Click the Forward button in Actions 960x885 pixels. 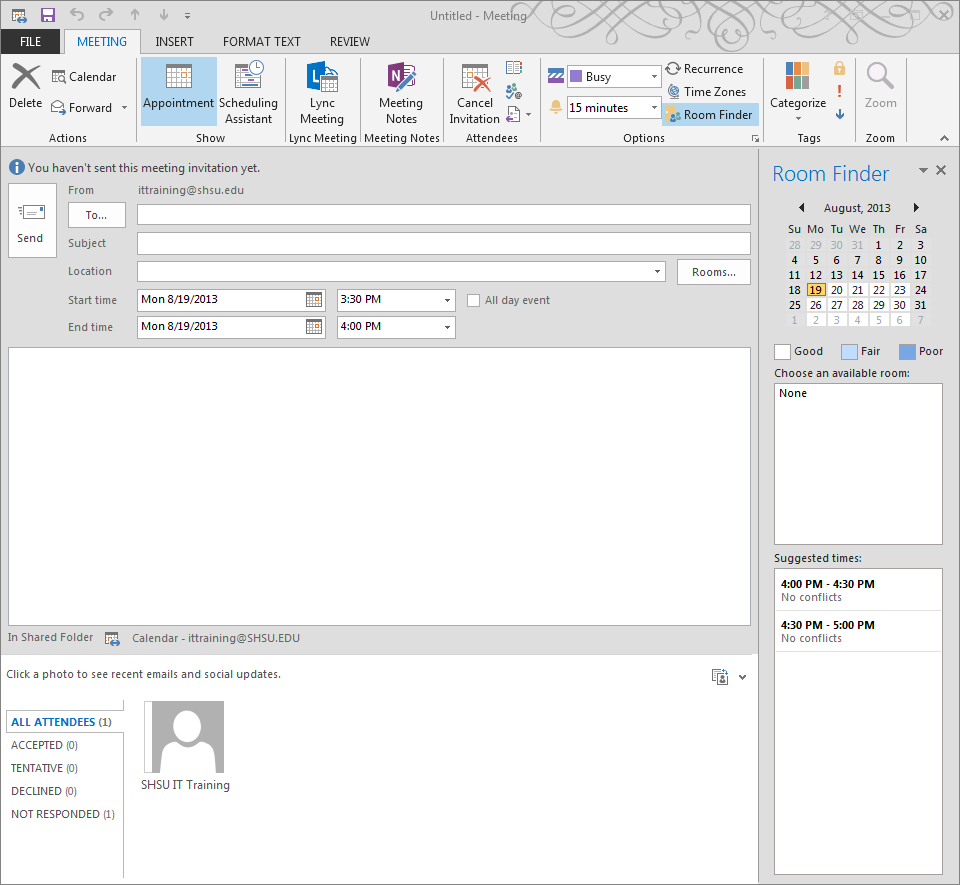[x=83, y=108]
